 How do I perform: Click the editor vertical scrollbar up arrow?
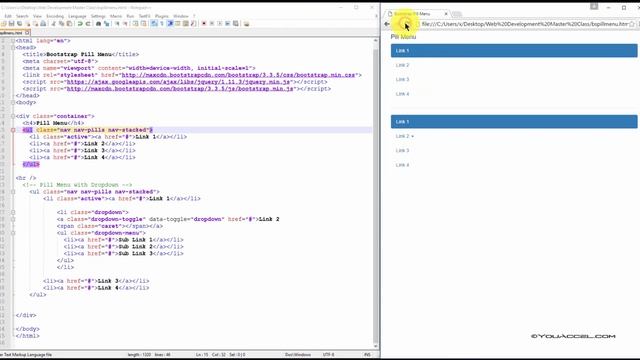pos(376,41)
